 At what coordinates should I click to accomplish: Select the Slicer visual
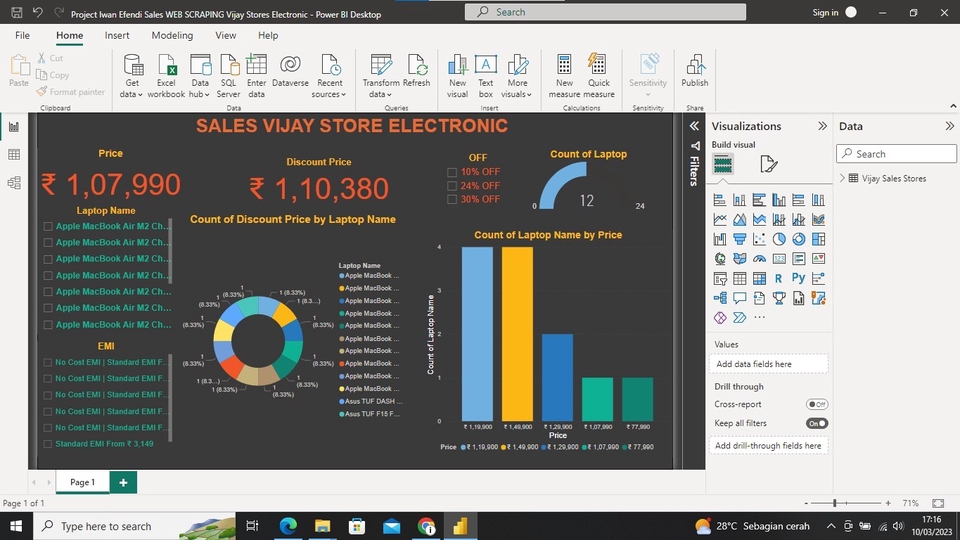[720, 279]
